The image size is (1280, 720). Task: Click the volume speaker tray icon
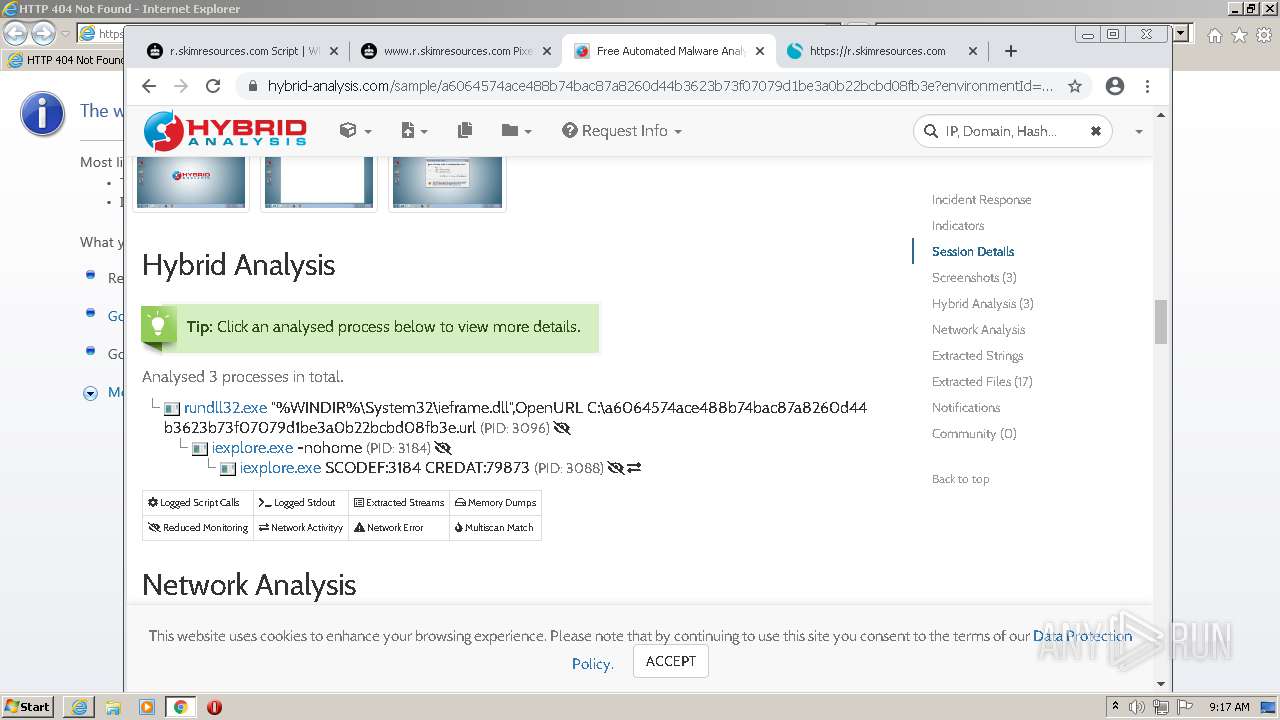coord(1137,707)
